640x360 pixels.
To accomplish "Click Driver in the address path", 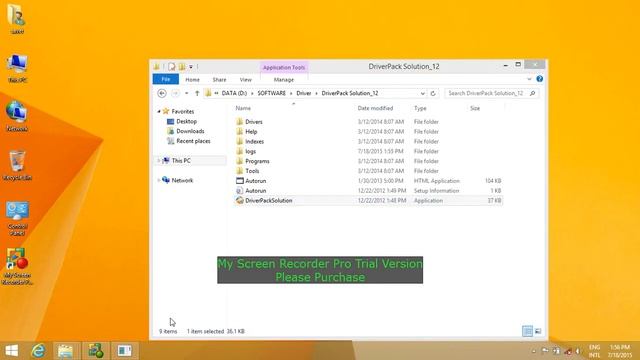I will click(x=304, y=93).
